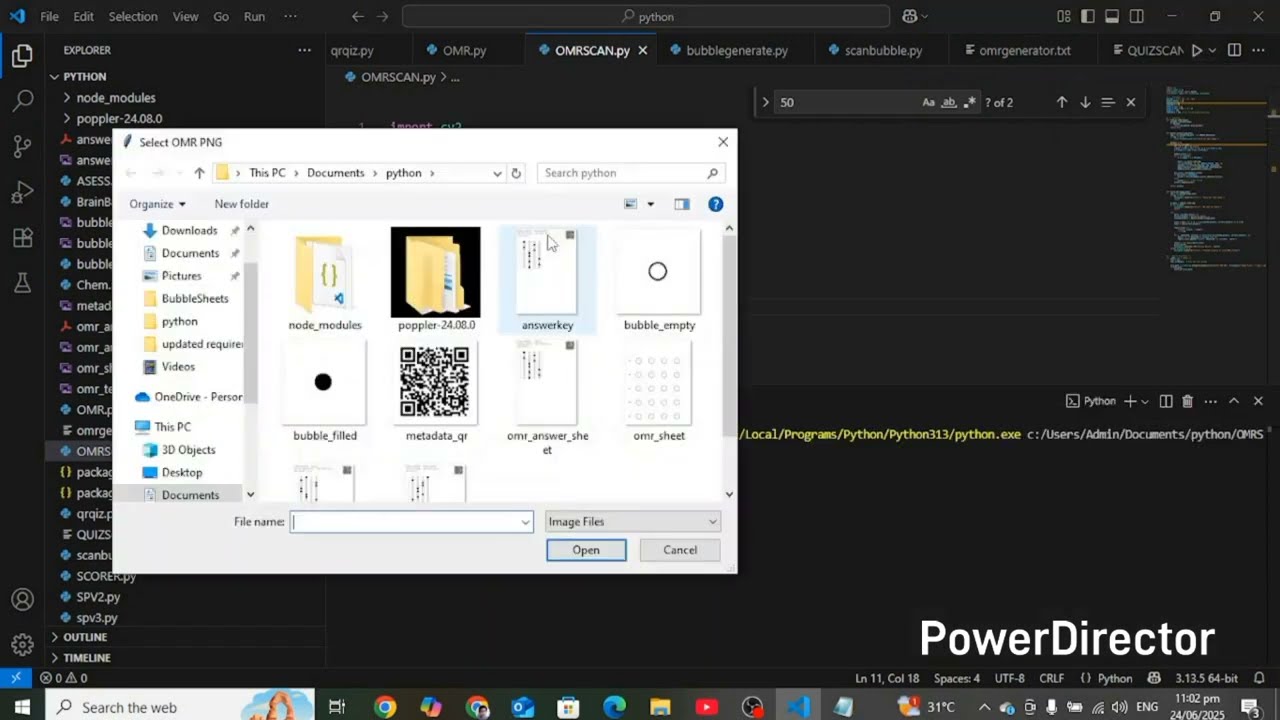Open the File menu
This screenshot has height=720, width=1280.
(49, 17)
